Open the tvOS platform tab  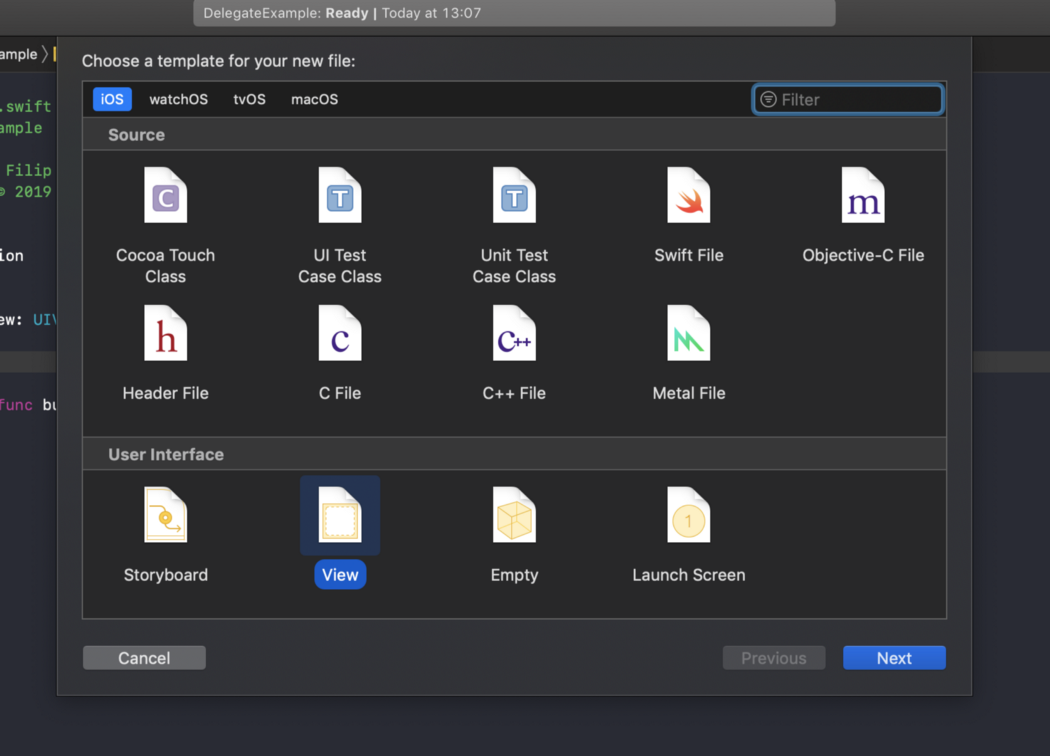(x=249, y=99)
